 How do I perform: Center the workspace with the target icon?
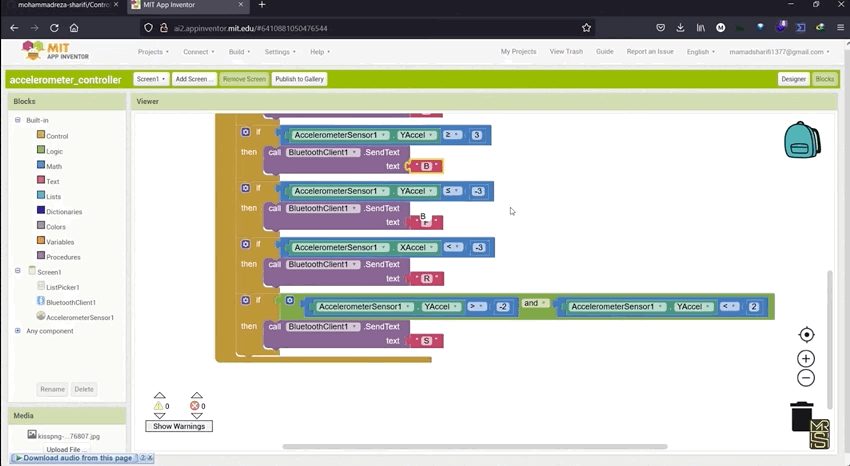807,335
